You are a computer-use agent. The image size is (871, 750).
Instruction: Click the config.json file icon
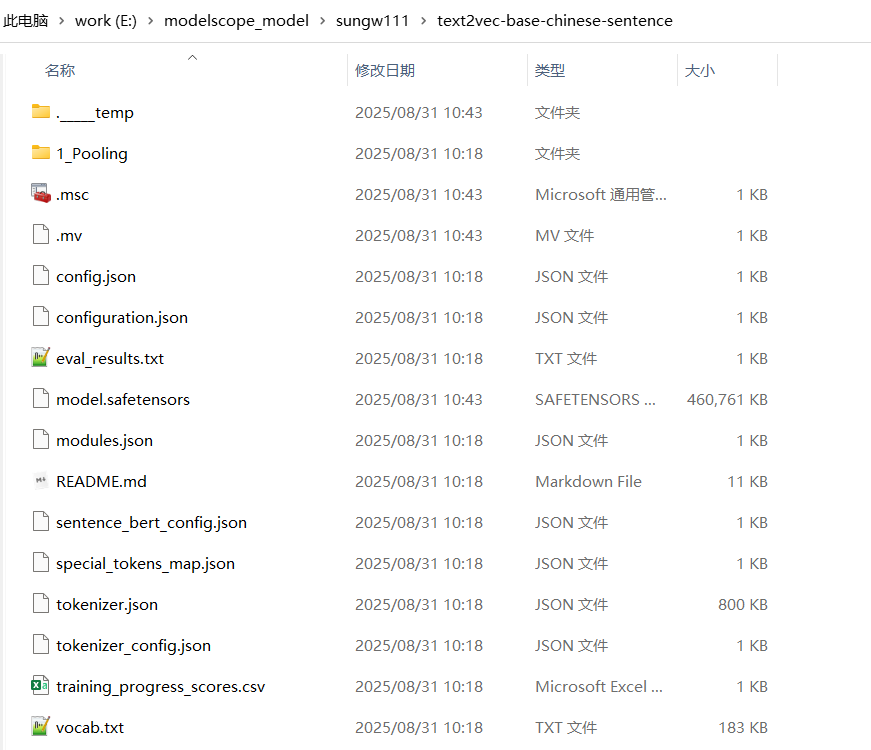click(41, 276)
